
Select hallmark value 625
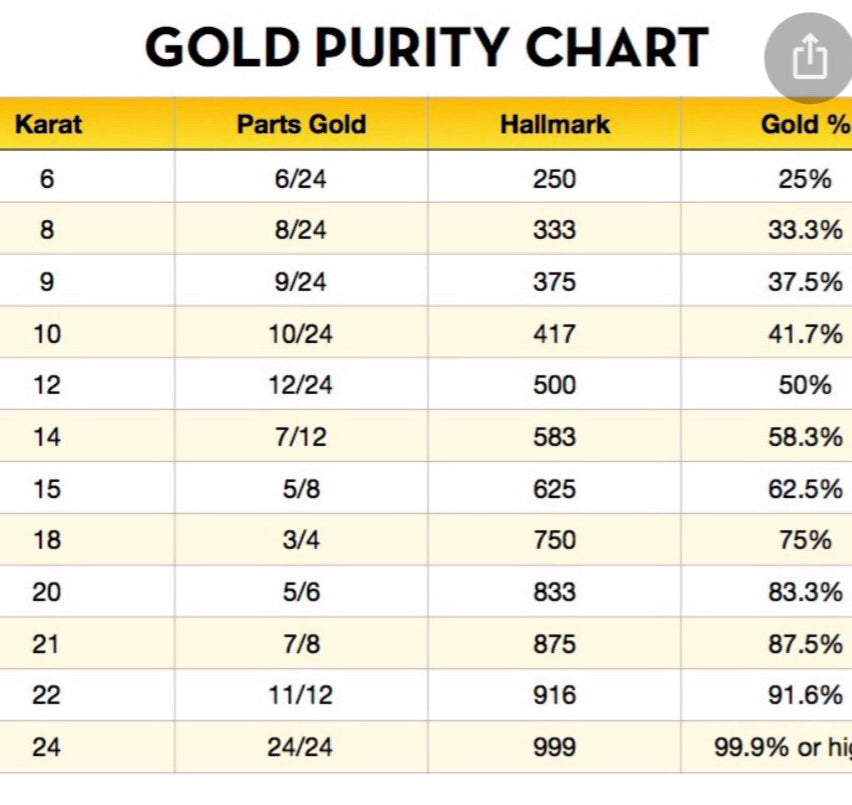coord(554,489)
